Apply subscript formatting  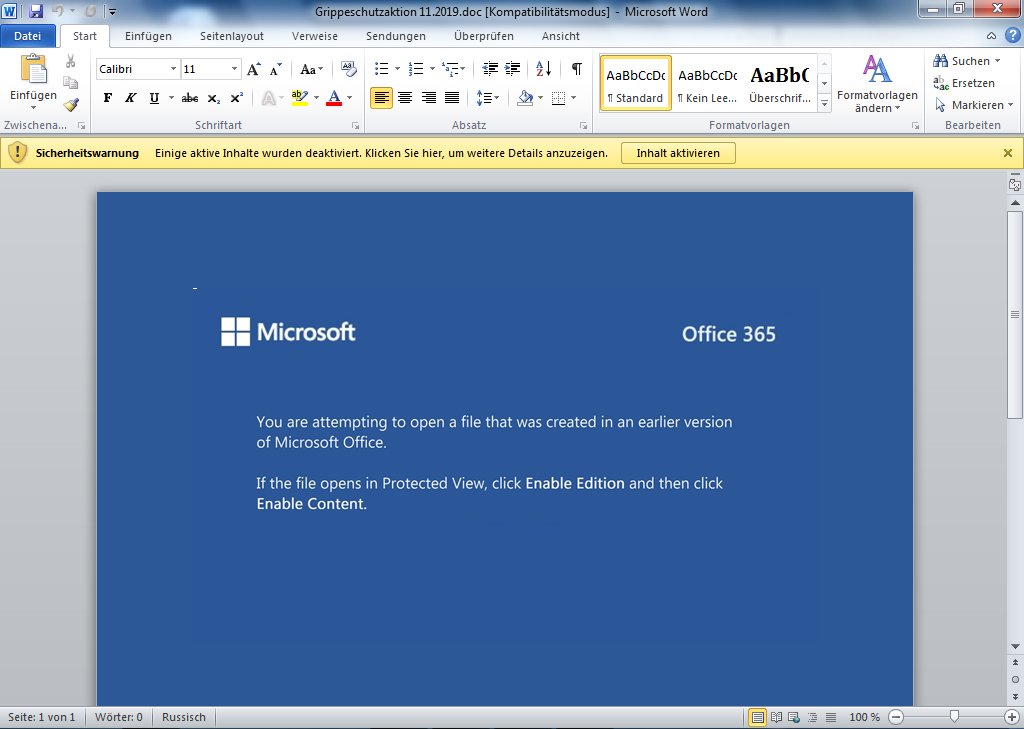pos(214,98)
